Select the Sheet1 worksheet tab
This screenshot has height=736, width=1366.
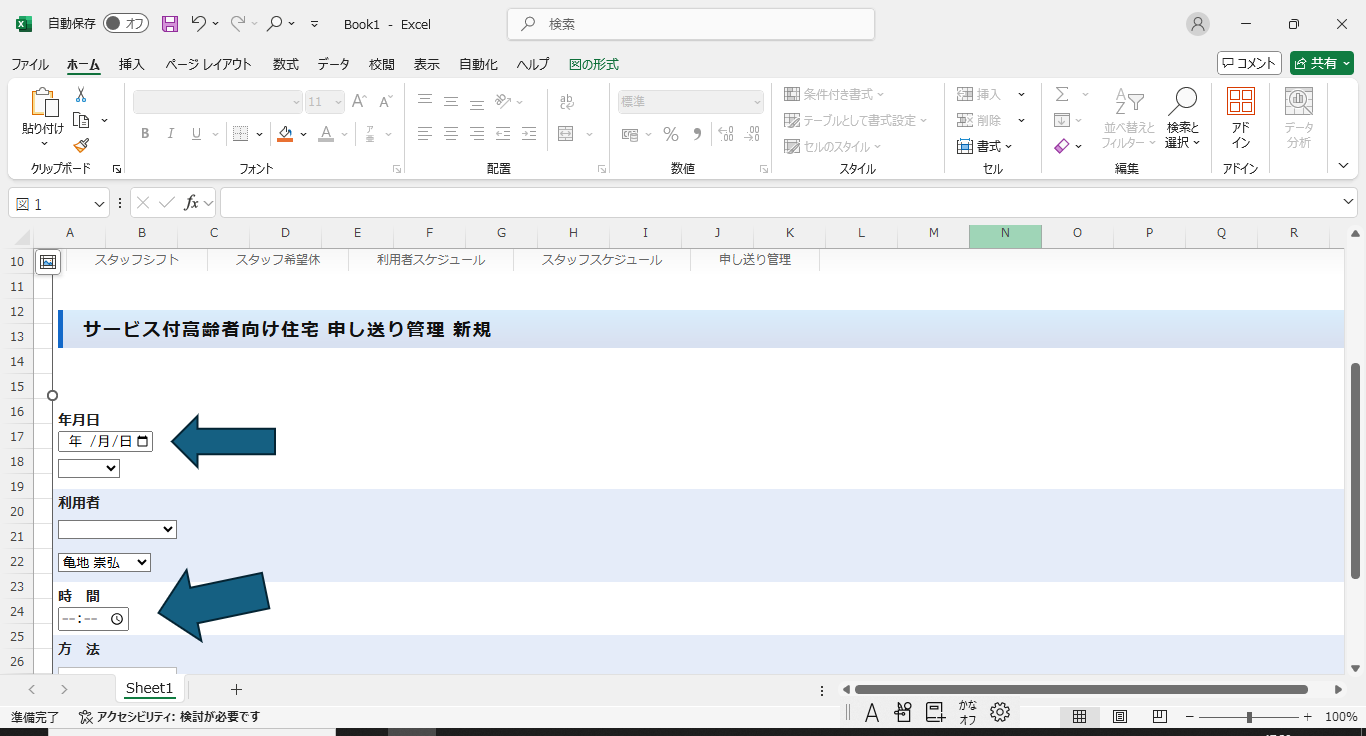pos(149,688)
